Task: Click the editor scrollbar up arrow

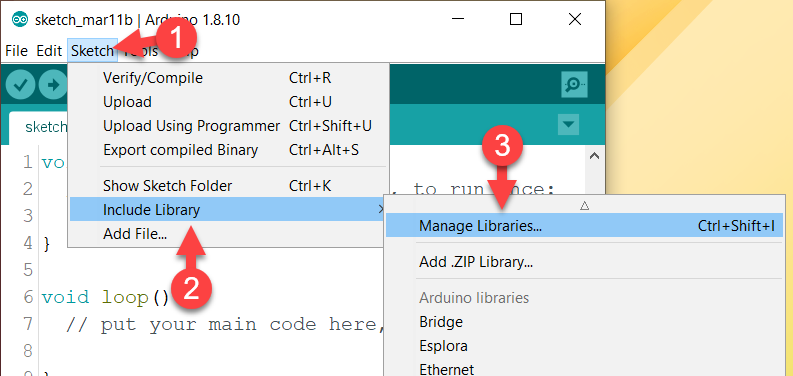Action: (595, 156)
